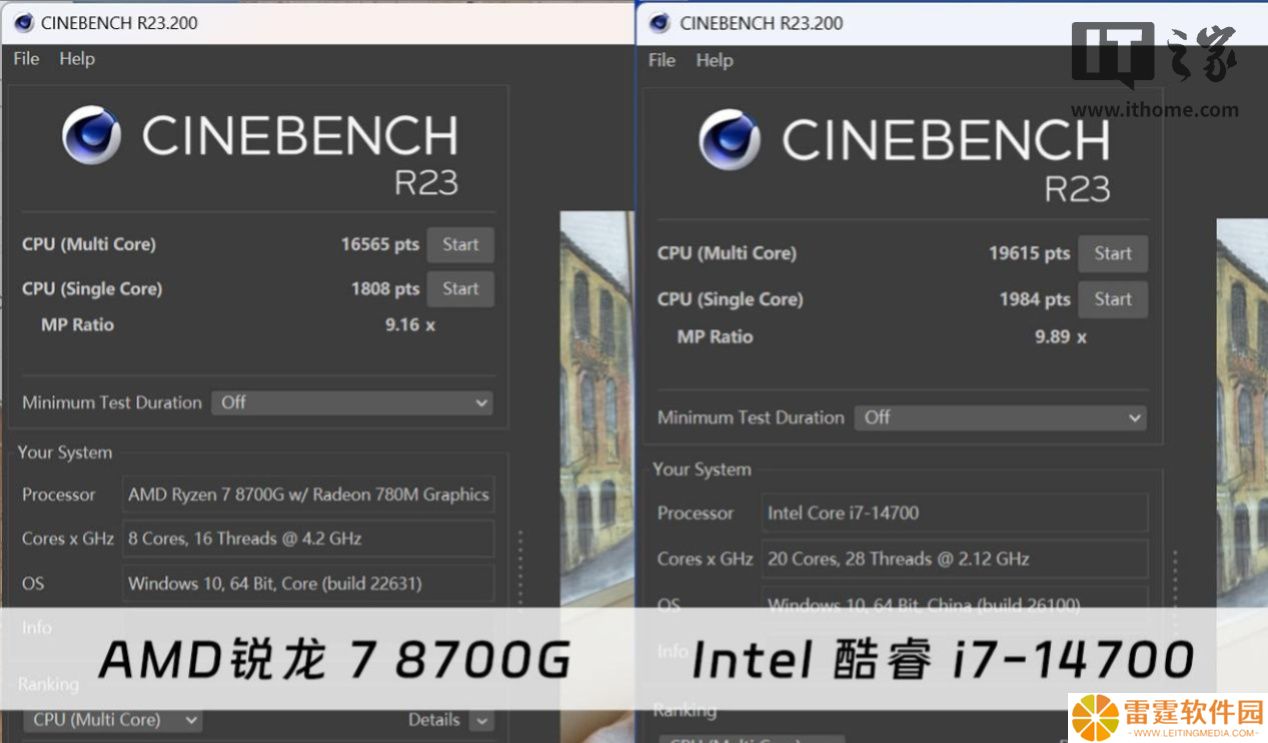1268x743 pixels.
Task: Expand the Details dropdown in AMD window
Action: point(481,720)
